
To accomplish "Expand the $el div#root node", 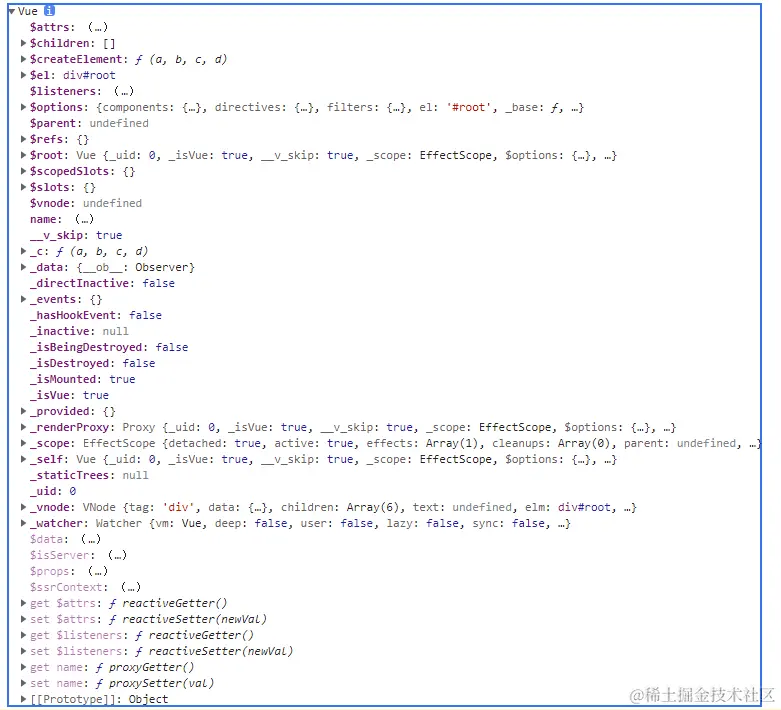I will tap(23, 75).
